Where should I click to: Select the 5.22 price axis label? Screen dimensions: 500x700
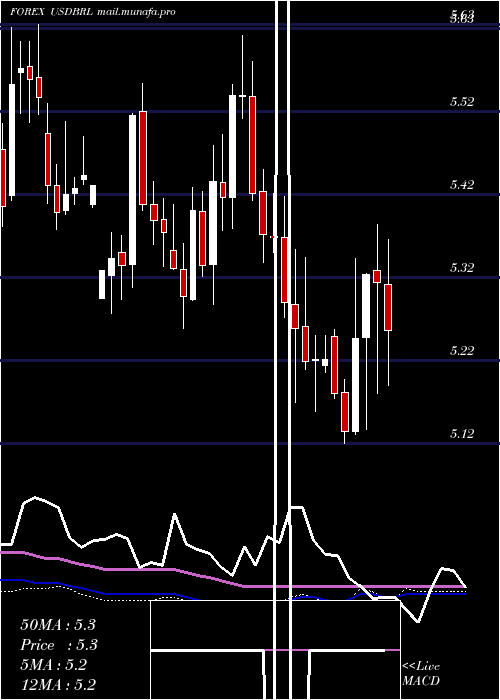[462, 350]
